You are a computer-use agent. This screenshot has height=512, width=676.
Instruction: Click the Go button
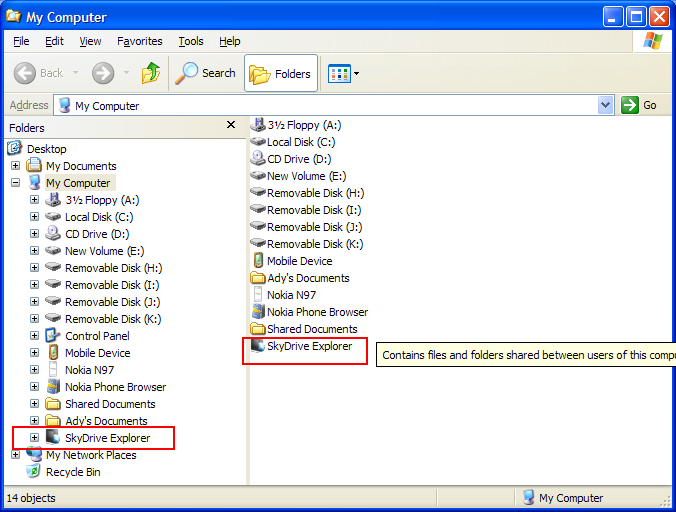click(639, 105)
